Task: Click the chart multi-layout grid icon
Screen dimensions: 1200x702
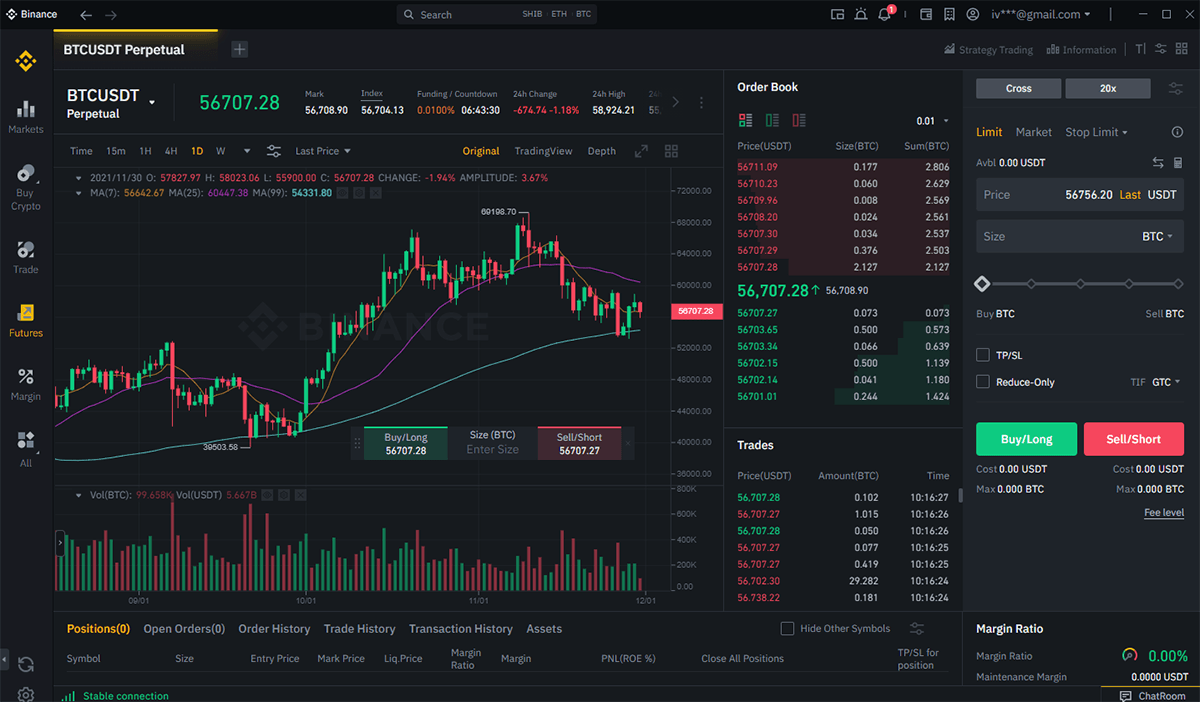Action: click(671, 151)
